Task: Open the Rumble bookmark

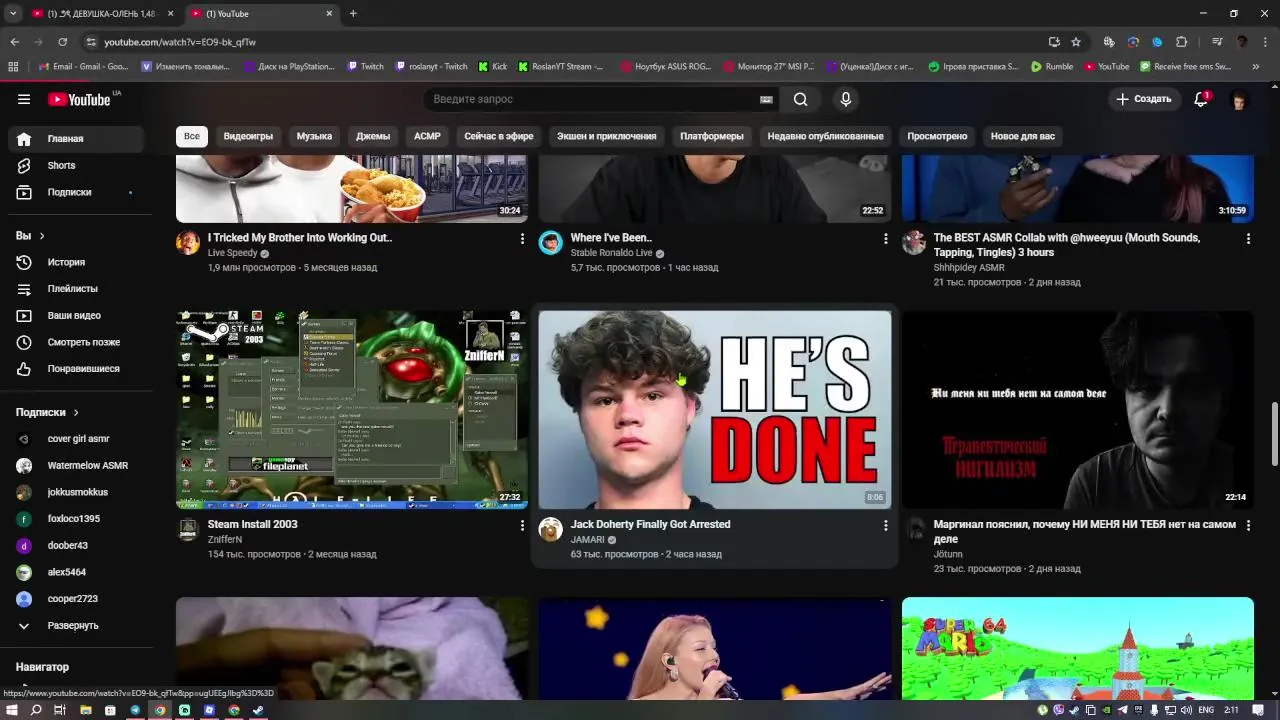Action: (x=1051, y=67)
